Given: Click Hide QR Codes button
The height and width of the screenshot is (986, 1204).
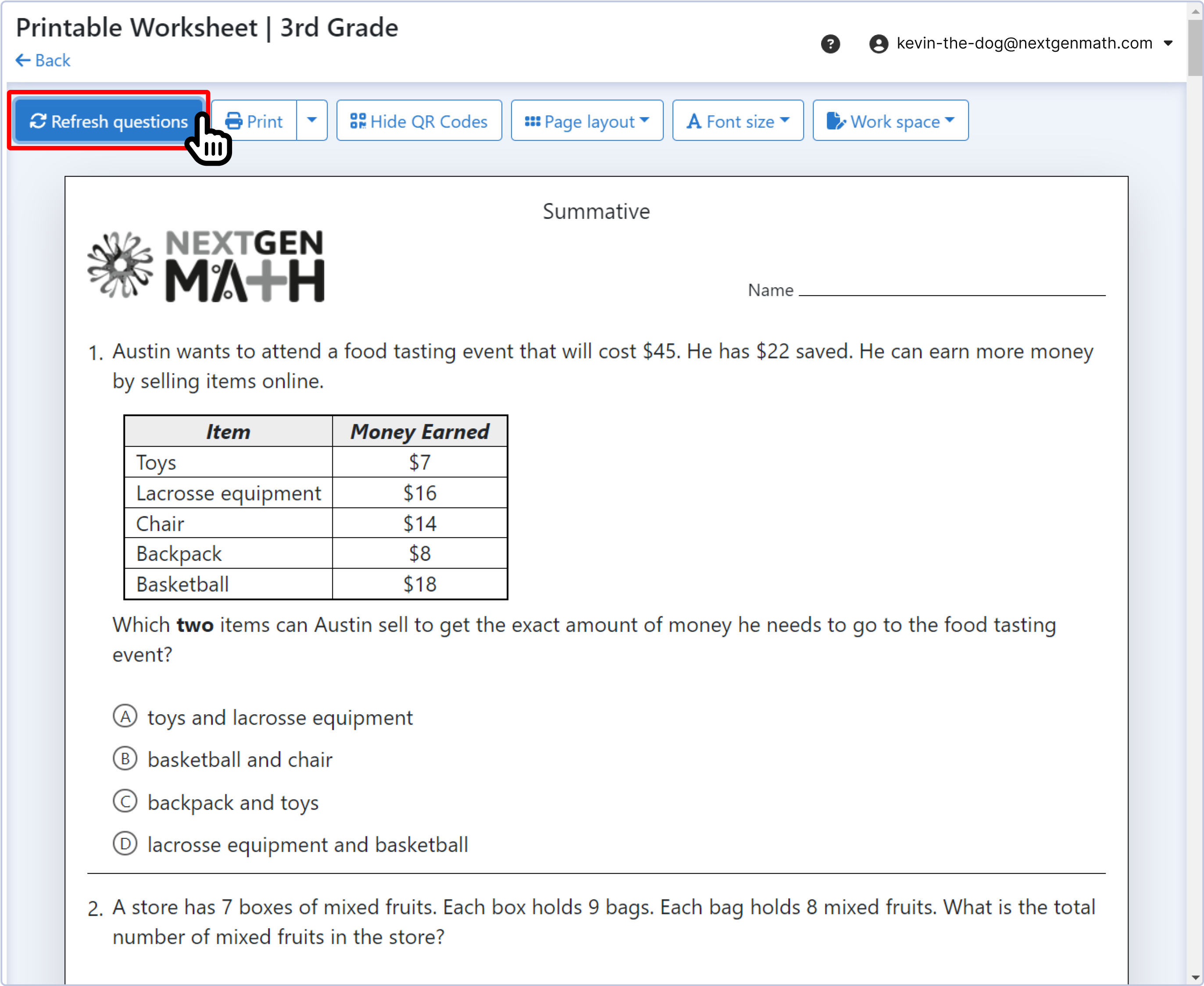Looking at the screenshot, I should (x=419, y=121).
